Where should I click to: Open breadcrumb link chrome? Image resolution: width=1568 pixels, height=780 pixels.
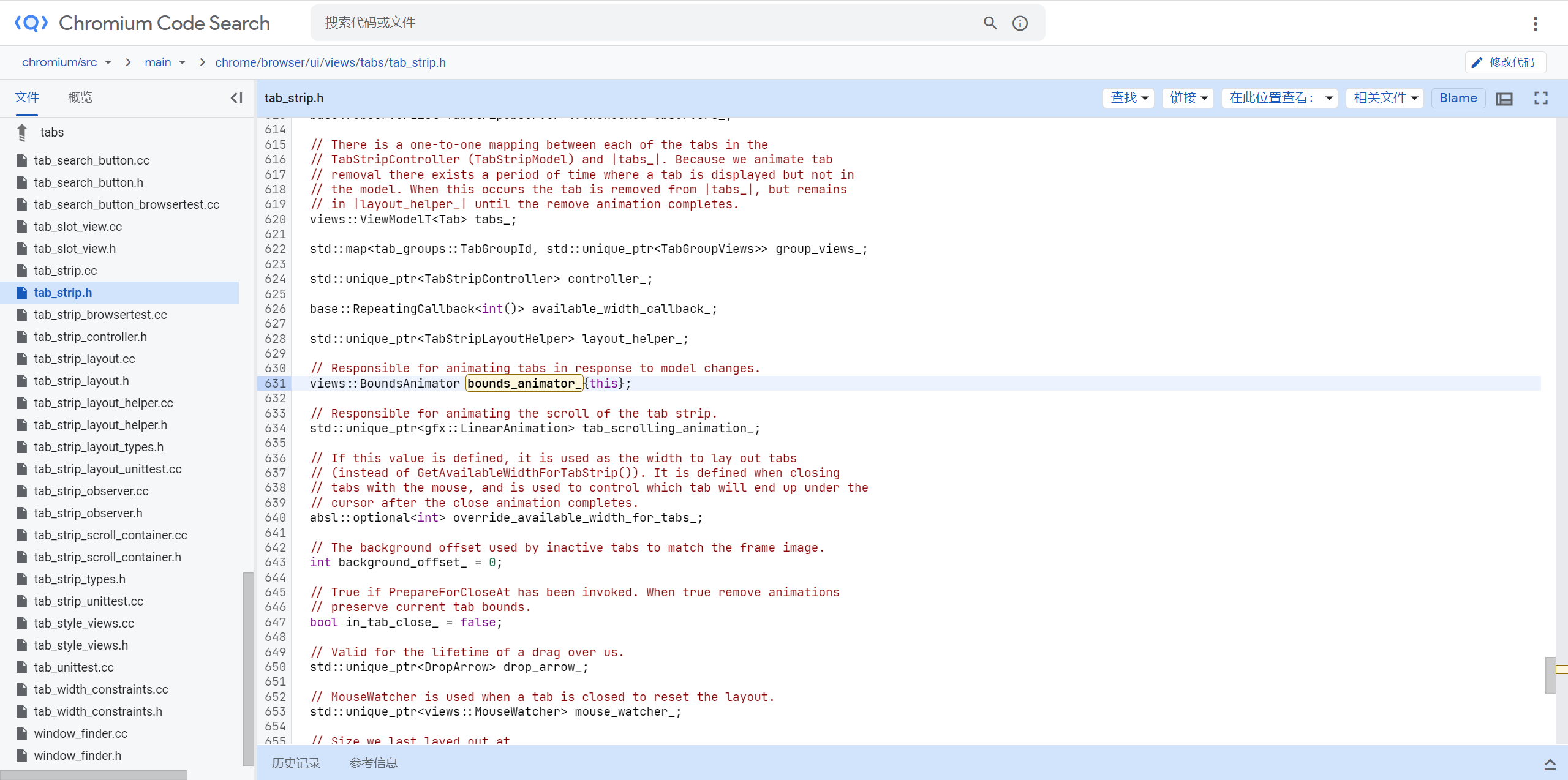[x=236, y=62]
